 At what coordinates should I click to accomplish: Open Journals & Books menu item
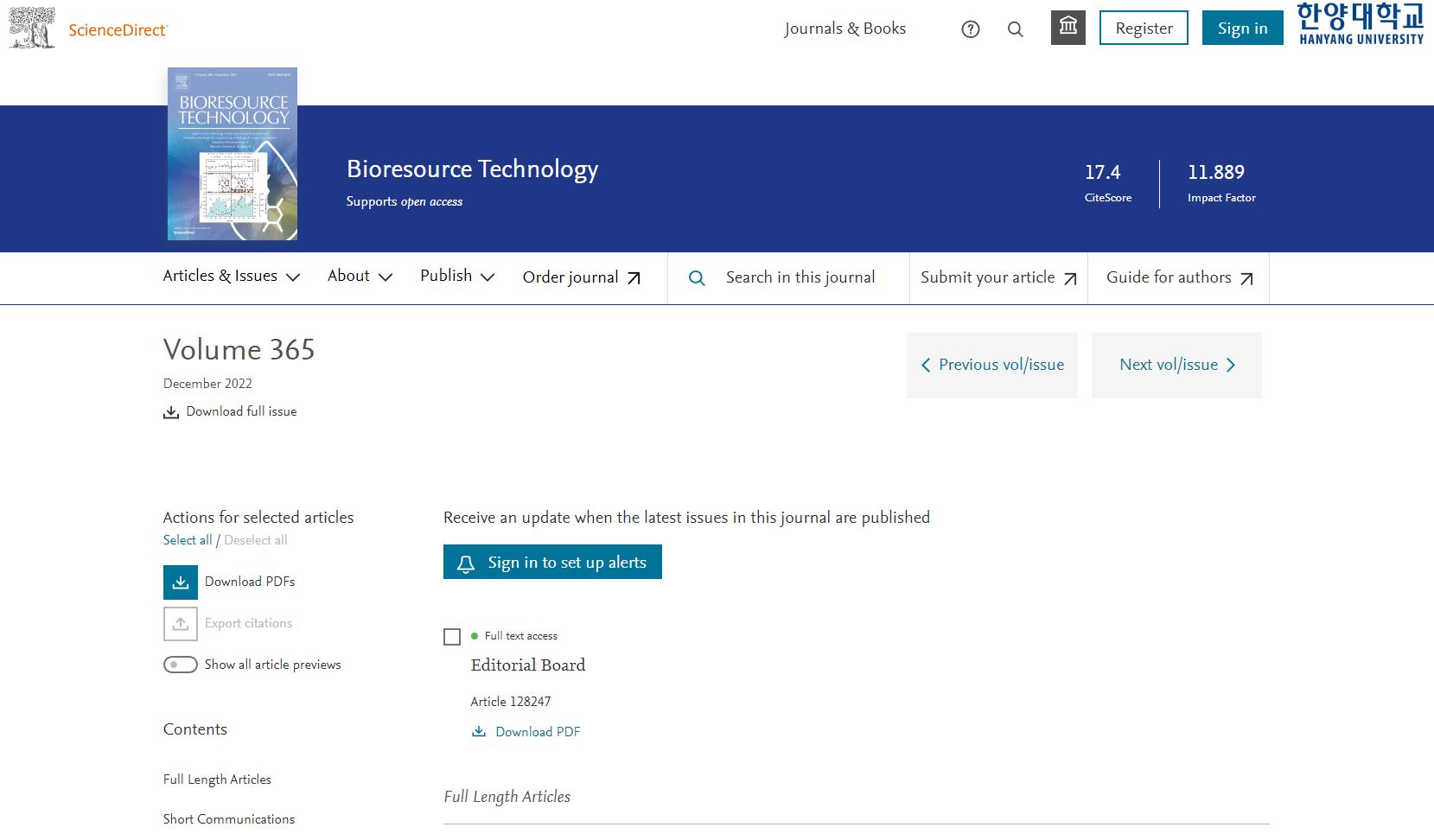(844, 29)
